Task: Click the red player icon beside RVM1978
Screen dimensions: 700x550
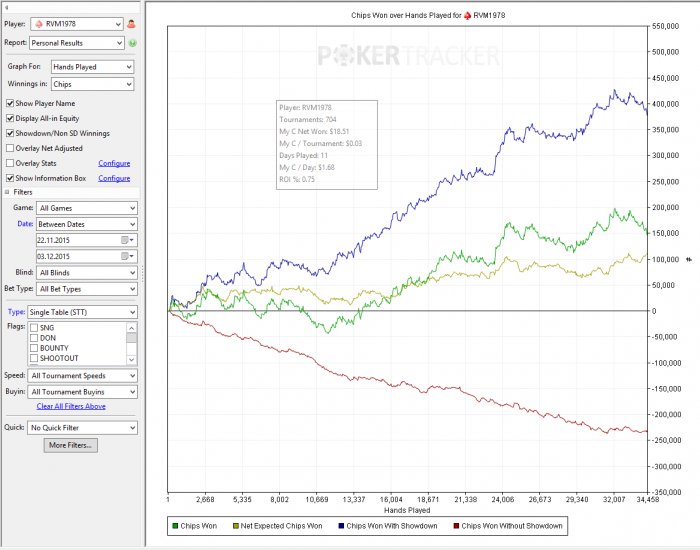Action: coord(131,23)
